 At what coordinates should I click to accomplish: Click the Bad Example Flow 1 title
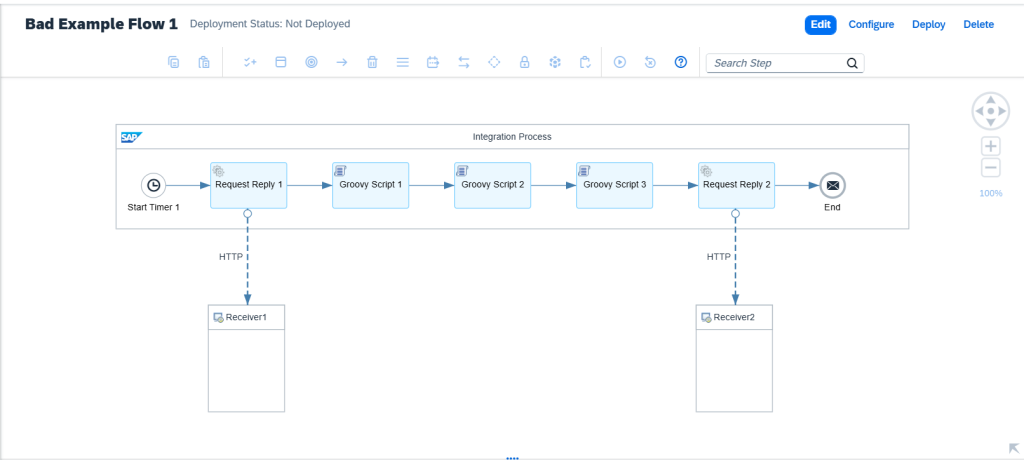click(101, 24)
